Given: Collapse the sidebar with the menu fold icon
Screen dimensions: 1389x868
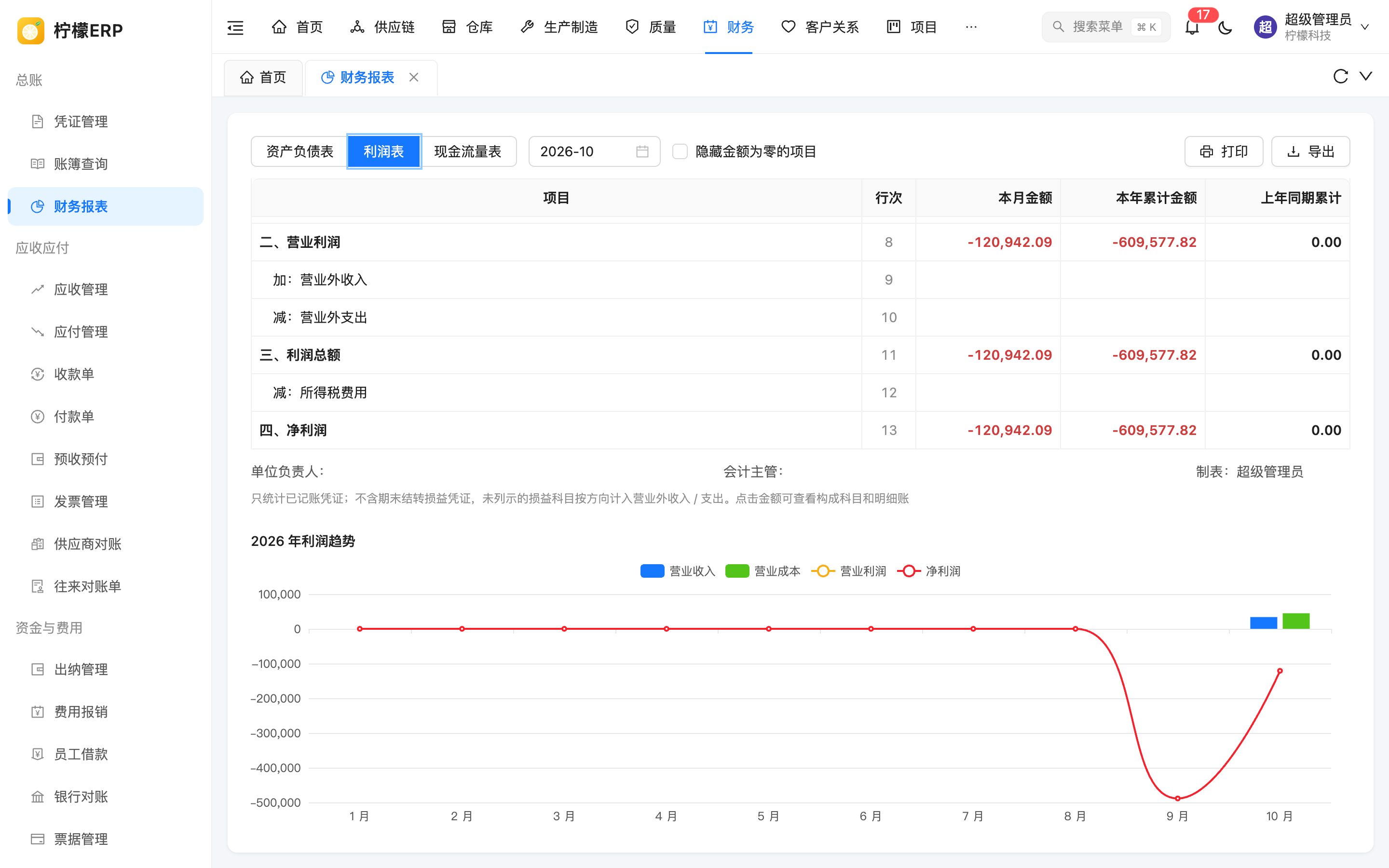Looking at the screenshot, I should (x=235, y=27).
